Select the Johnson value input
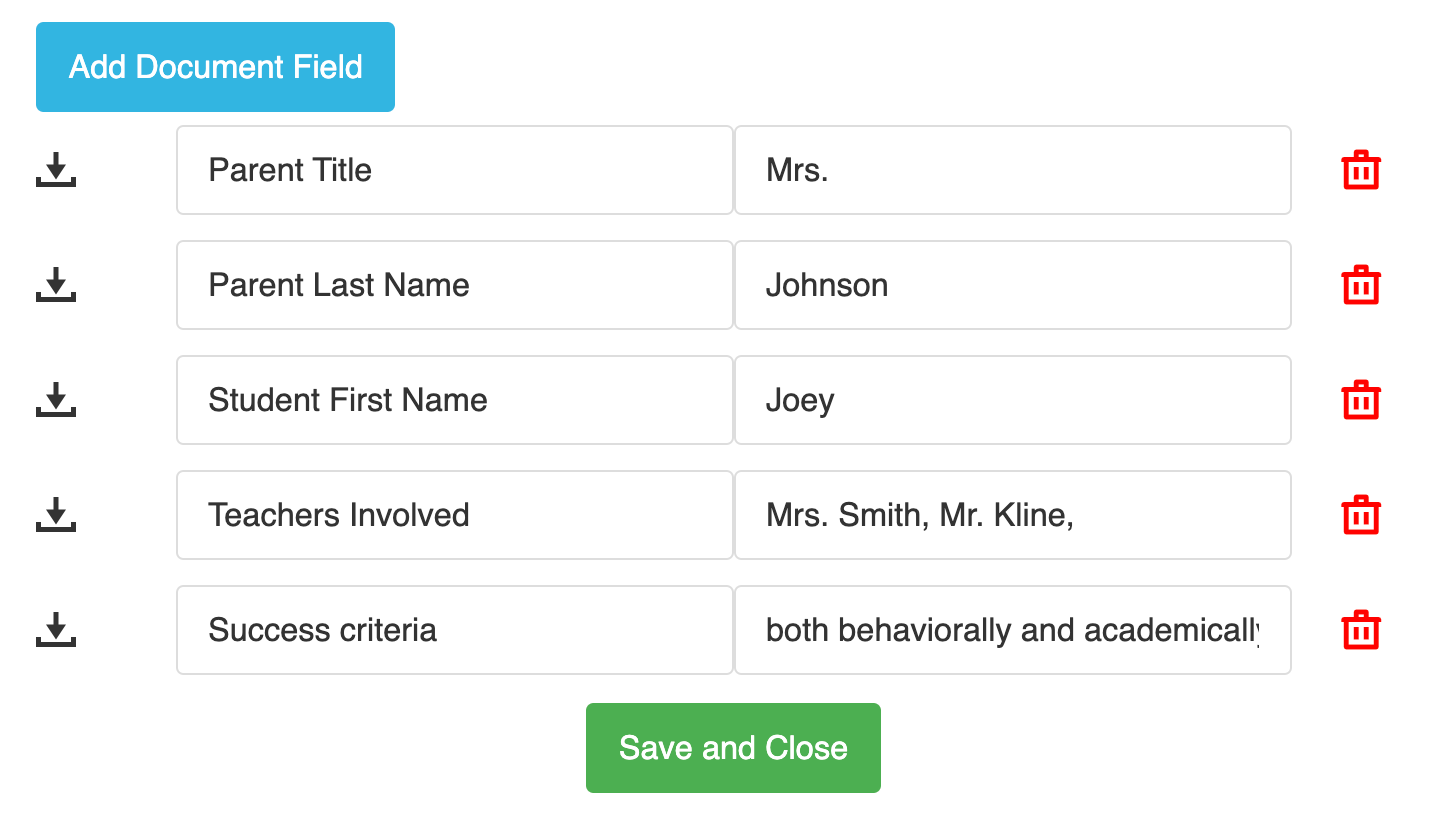Viewport: 1438px width, 816px height. click(x=1013, y=285)
